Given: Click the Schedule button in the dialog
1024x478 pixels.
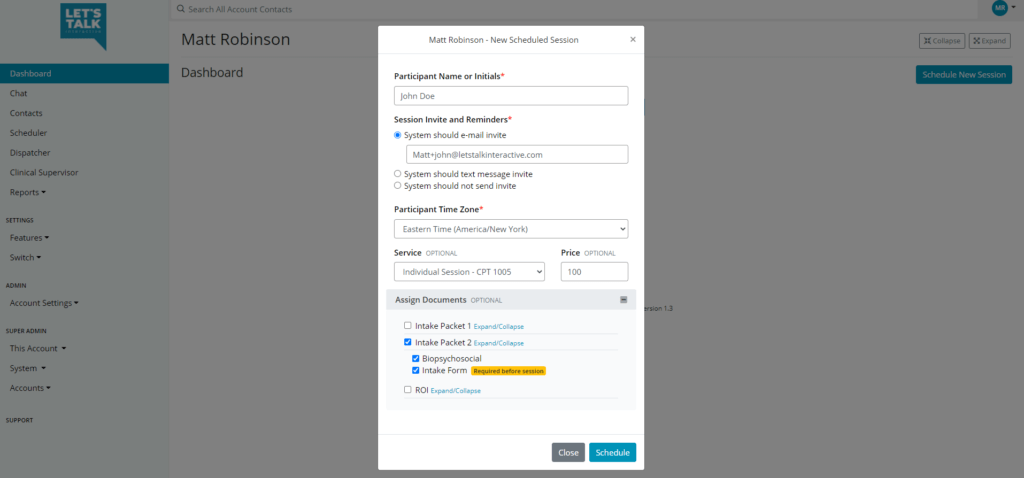Looking at the screenshot, I should 613,453.
